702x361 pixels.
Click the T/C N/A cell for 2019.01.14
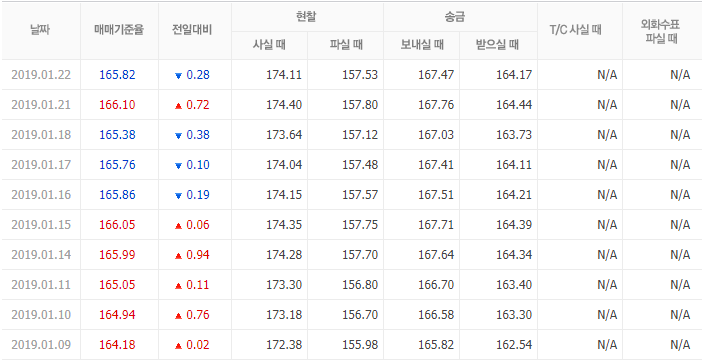click(x=607, y=255)
